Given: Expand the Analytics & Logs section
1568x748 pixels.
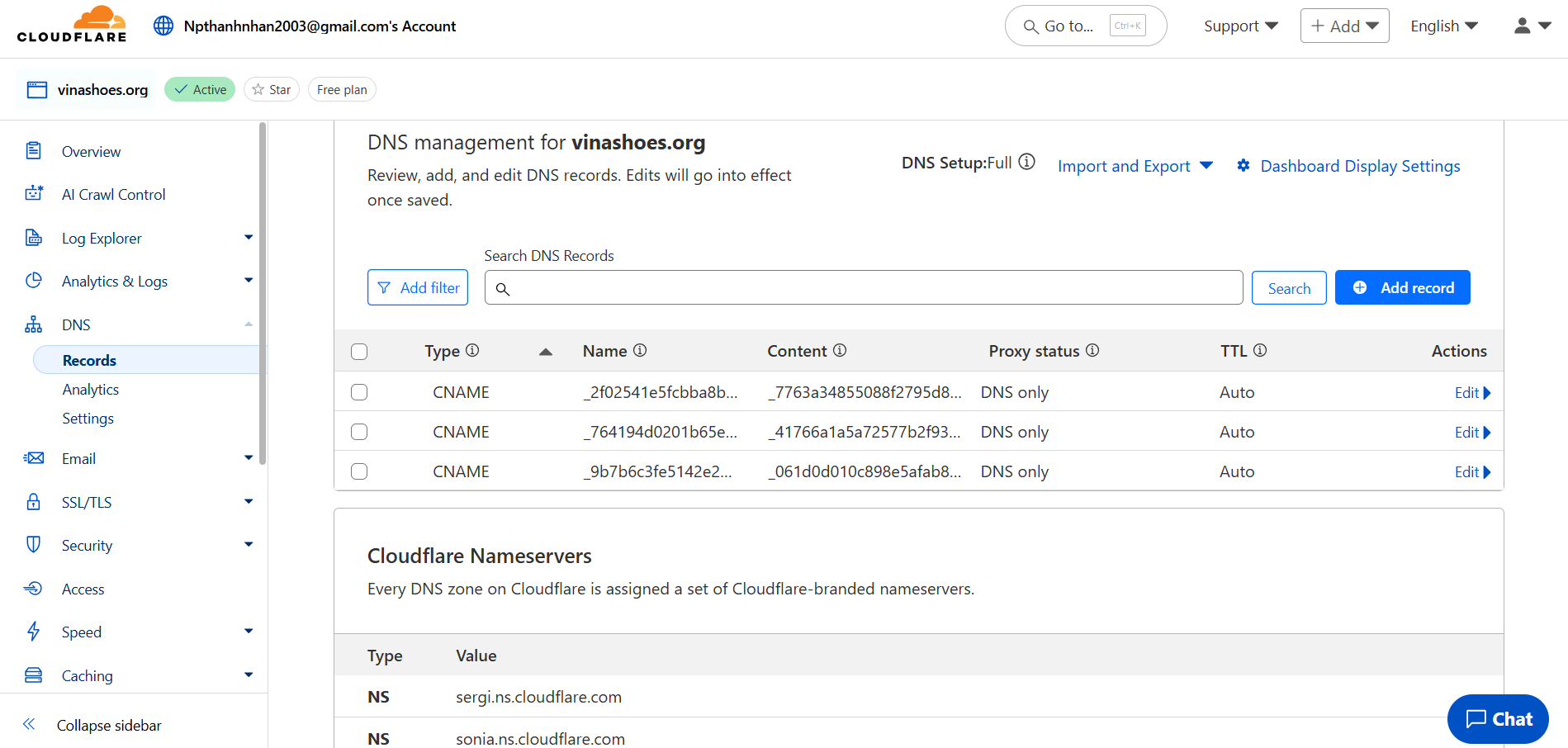Looking at the screenshot, I should [x=115, y=281].
